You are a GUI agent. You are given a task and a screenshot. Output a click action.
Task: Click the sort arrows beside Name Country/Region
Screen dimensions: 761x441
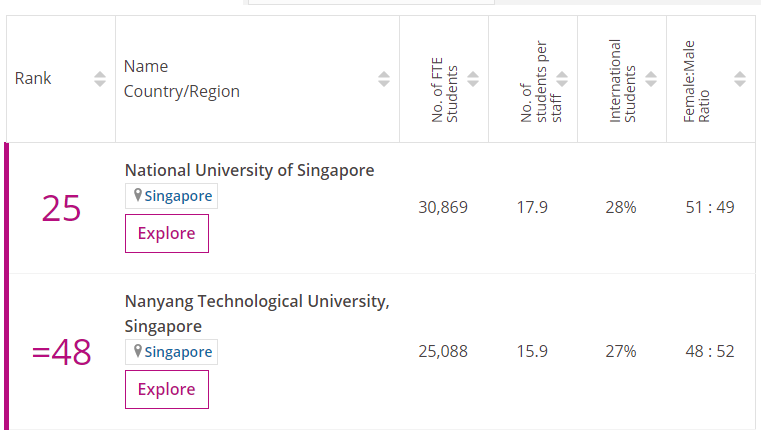click(x=384, y=79)
